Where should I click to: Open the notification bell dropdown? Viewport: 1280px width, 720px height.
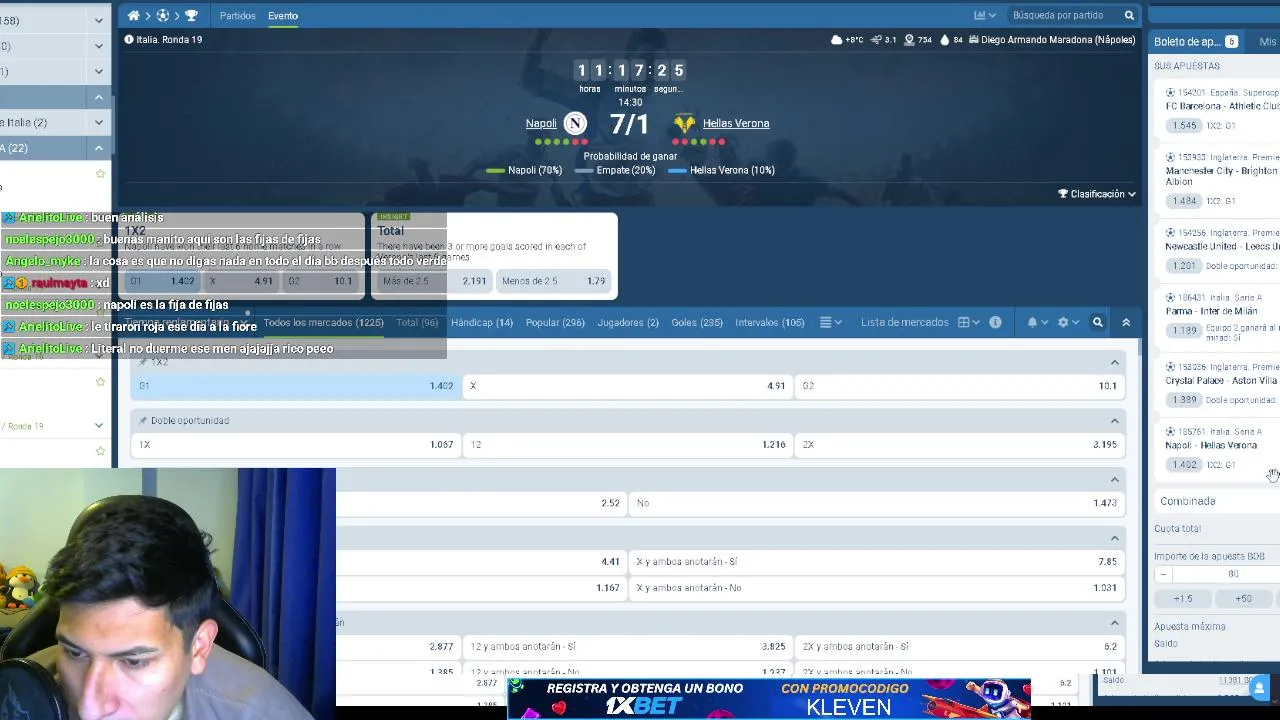[1037, 323]
